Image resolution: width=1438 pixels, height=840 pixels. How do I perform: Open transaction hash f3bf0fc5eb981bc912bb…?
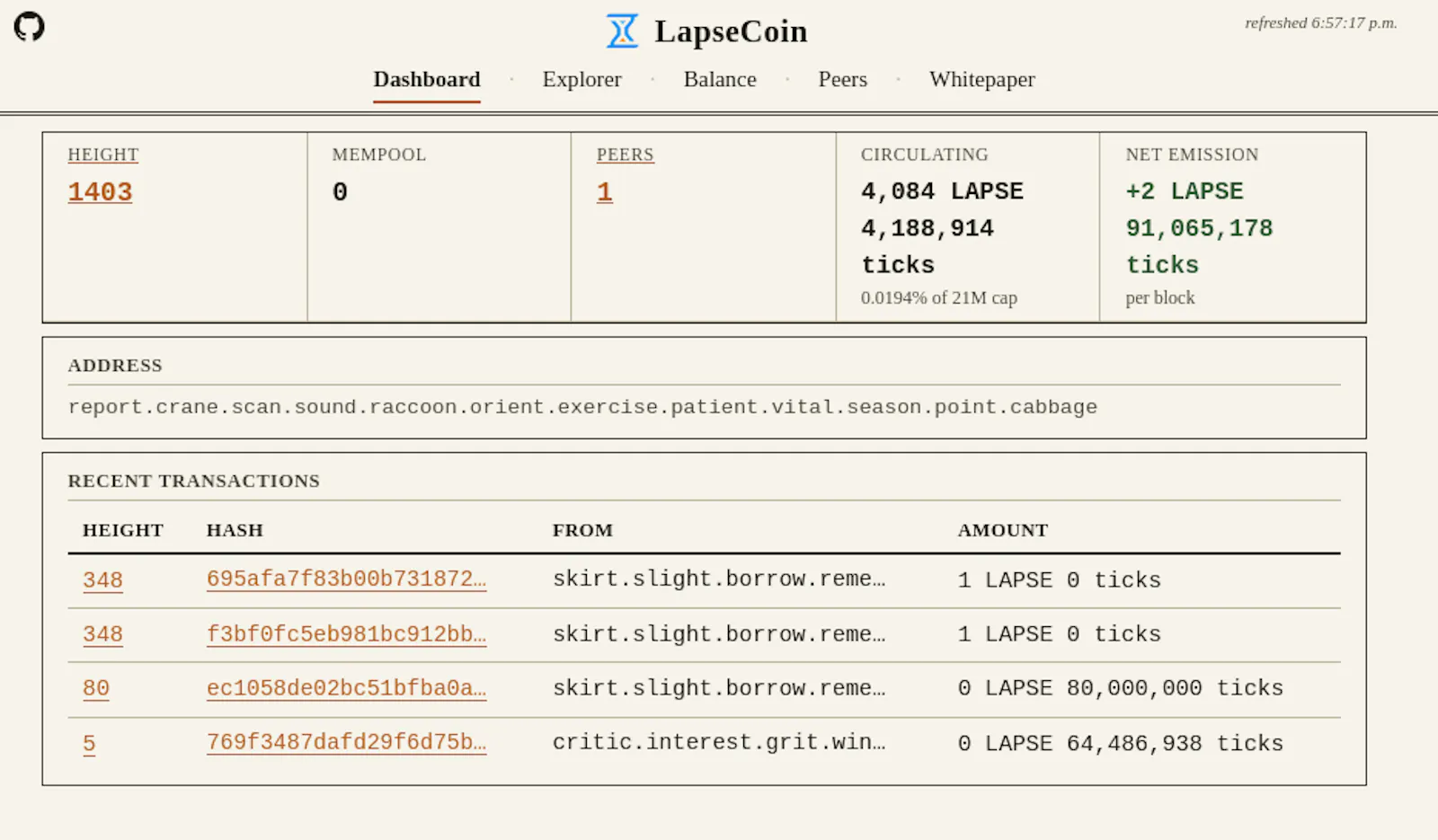346,634
